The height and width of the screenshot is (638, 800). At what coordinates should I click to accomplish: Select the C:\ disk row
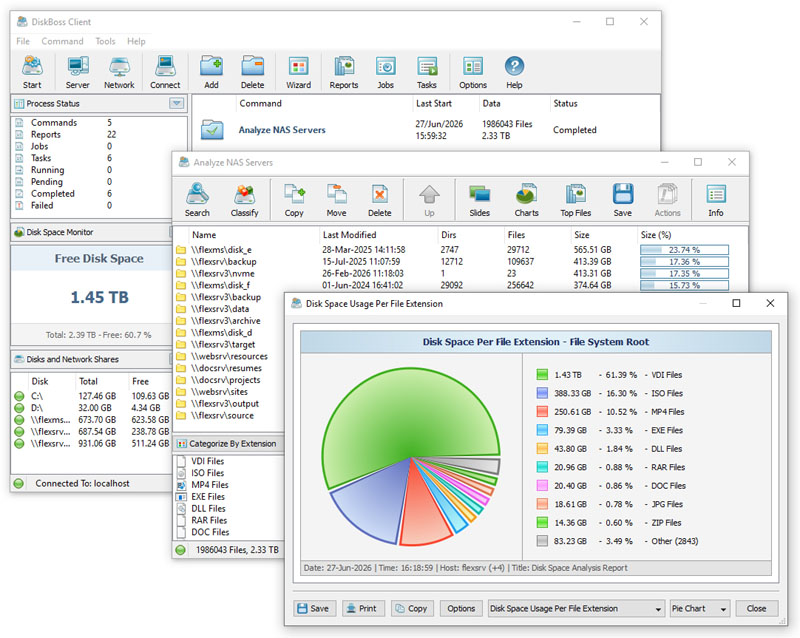[92, 396]
